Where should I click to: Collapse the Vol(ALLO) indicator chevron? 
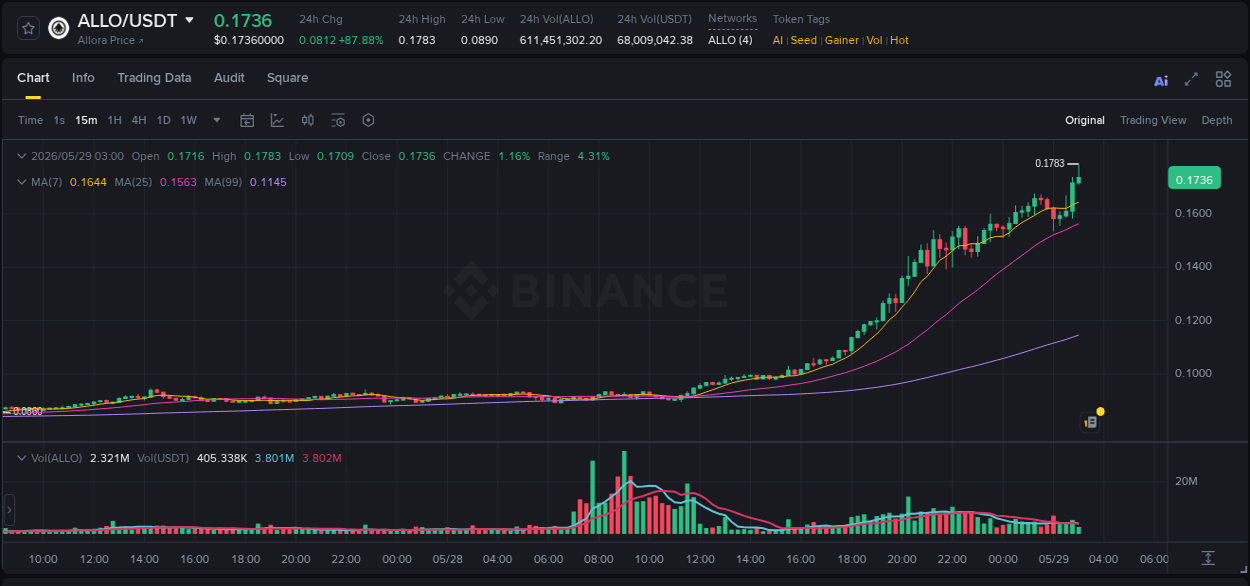(x=22, y=458)
